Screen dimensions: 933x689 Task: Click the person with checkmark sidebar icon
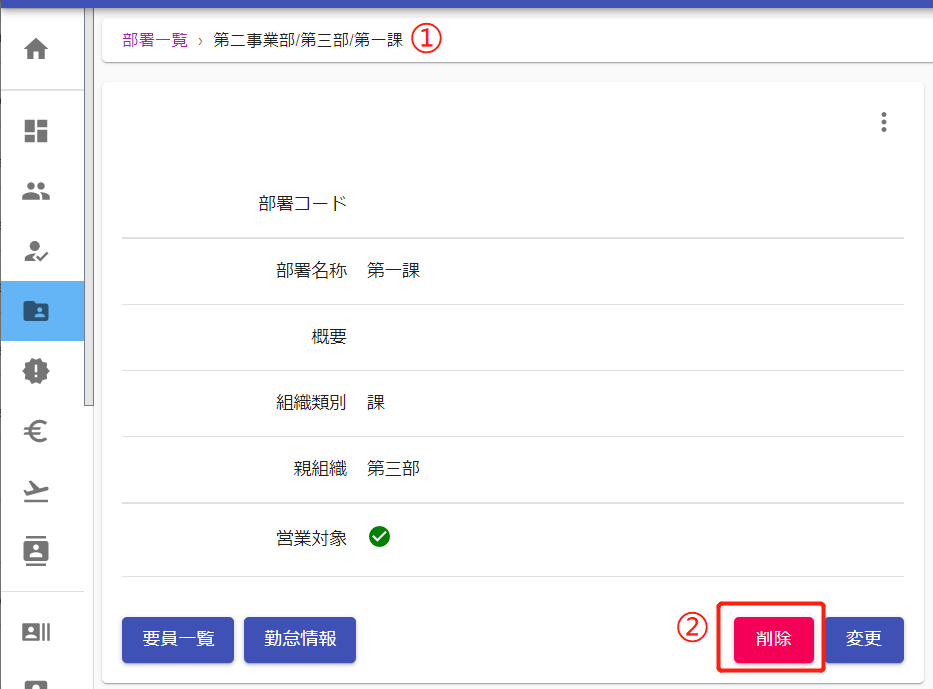(x=36, y=251)
